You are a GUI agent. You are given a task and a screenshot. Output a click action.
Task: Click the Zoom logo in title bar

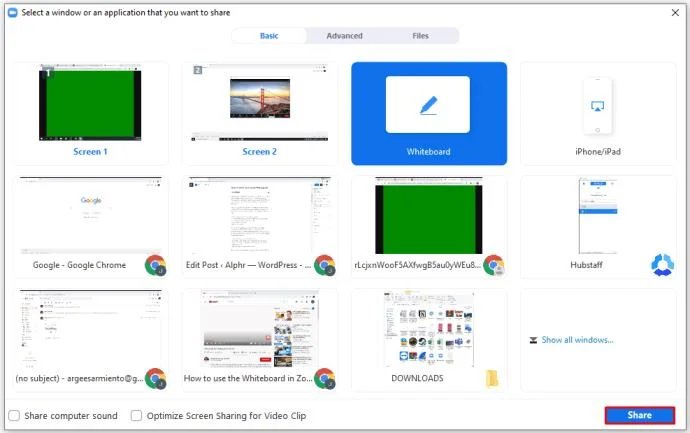point(13,13)
